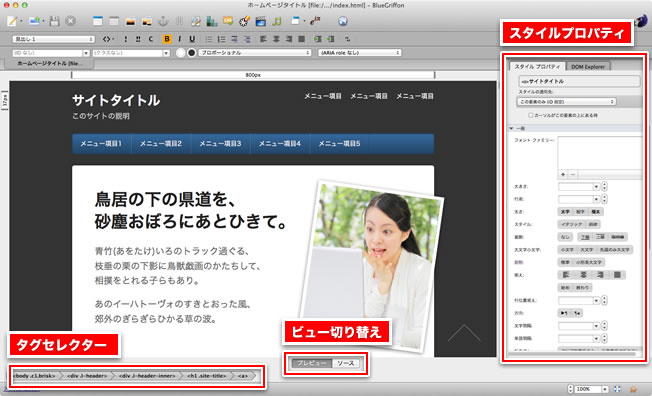Select body tag in tag selector
652x396 pixels.
(35, 376)
